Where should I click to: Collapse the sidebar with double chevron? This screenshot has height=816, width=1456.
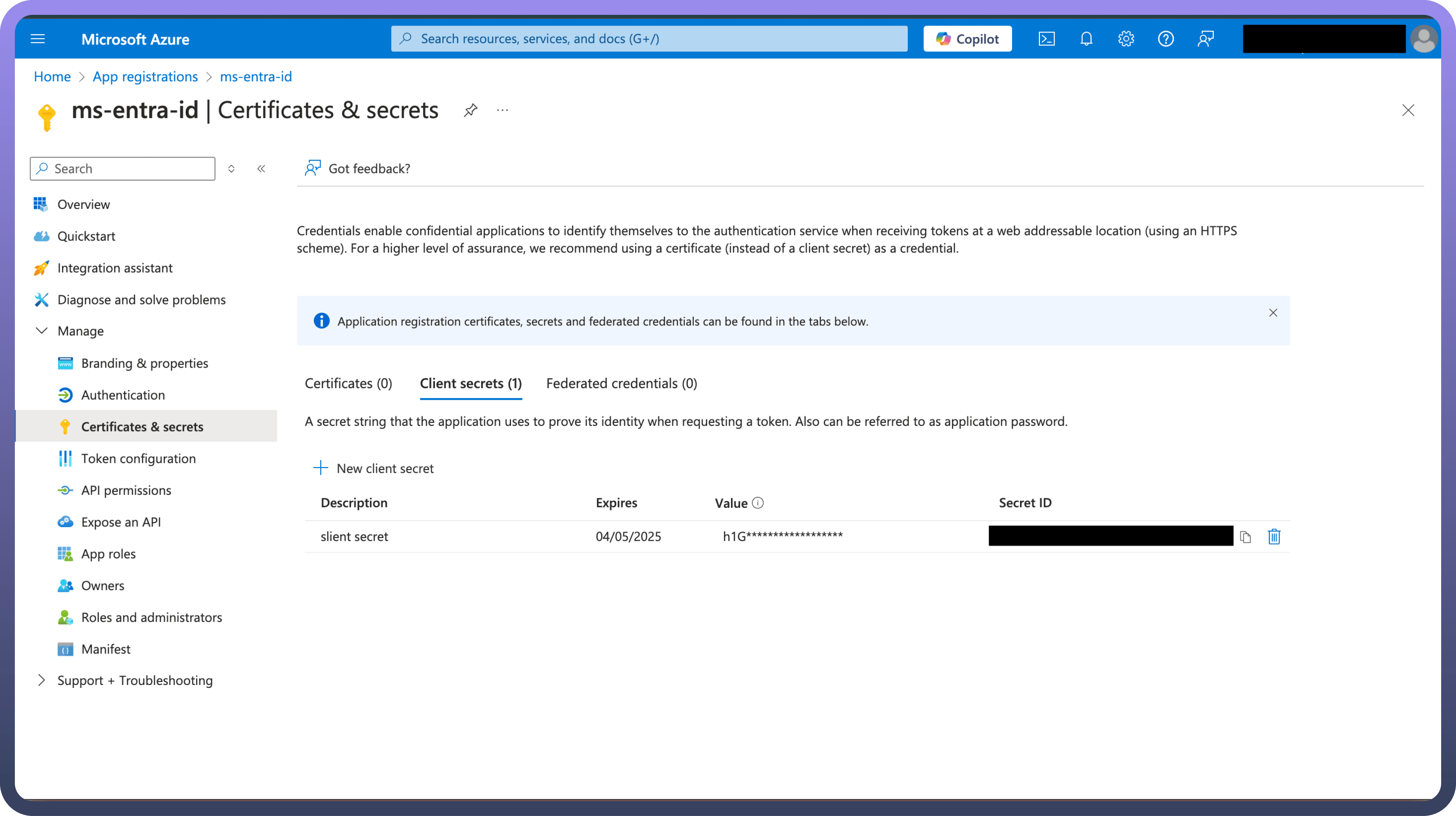pyautogui.click(x=261, y=169)
